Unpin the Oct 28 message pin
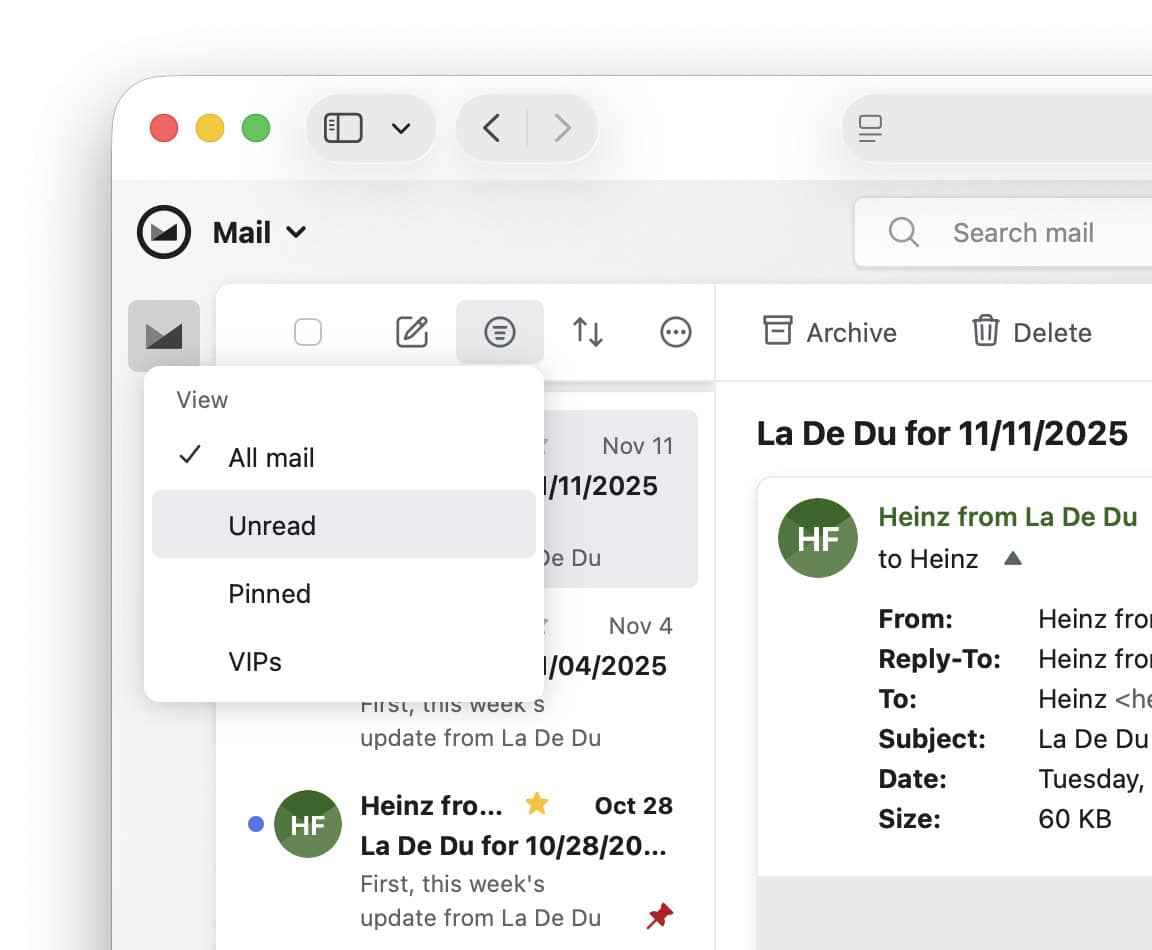The width and height of the screenshot is (1152, 950). pos(660,915)
